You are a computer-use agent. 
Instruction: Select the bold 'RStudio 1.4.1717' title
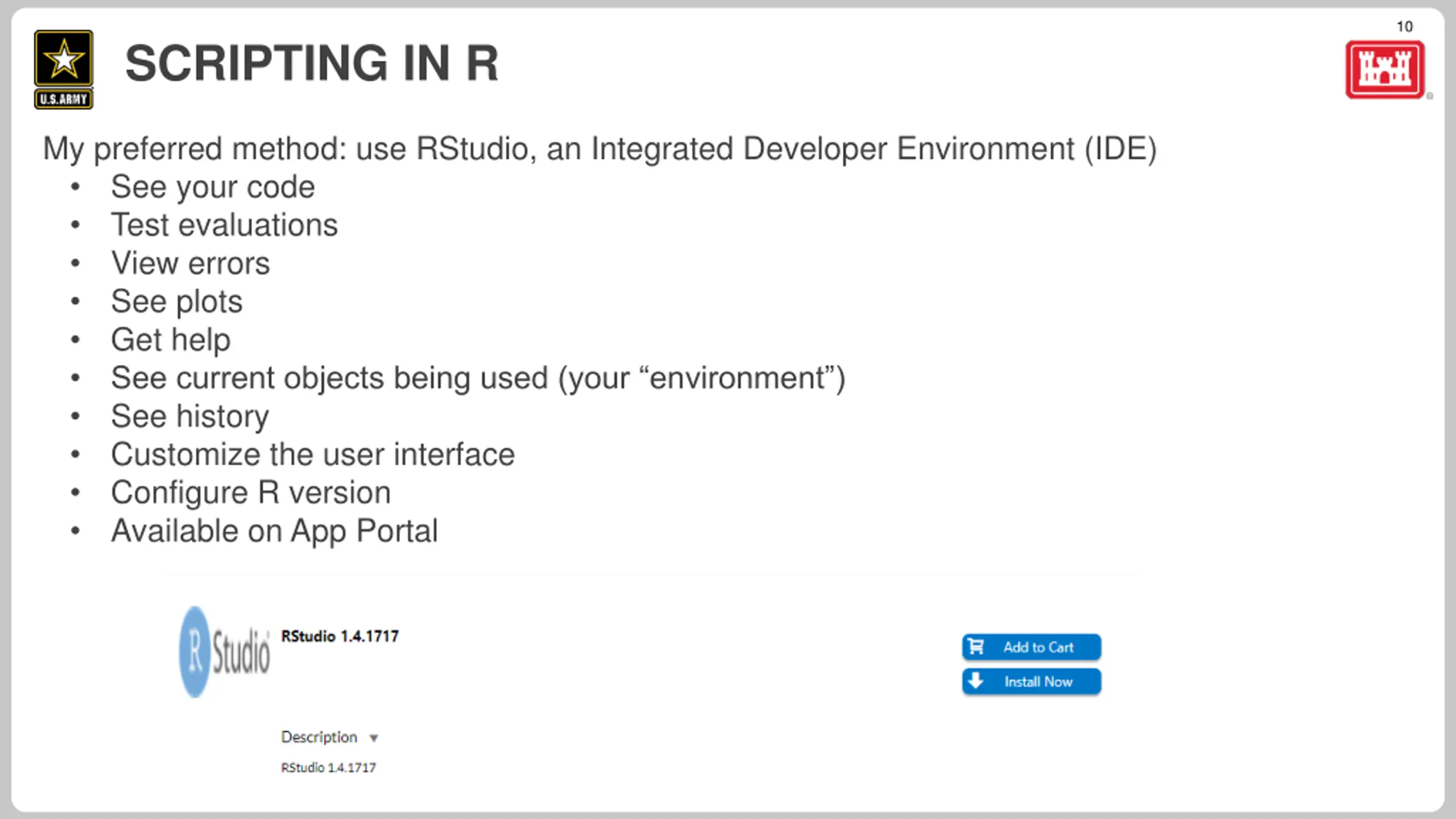pyautogui.click(x=340, y=636)
